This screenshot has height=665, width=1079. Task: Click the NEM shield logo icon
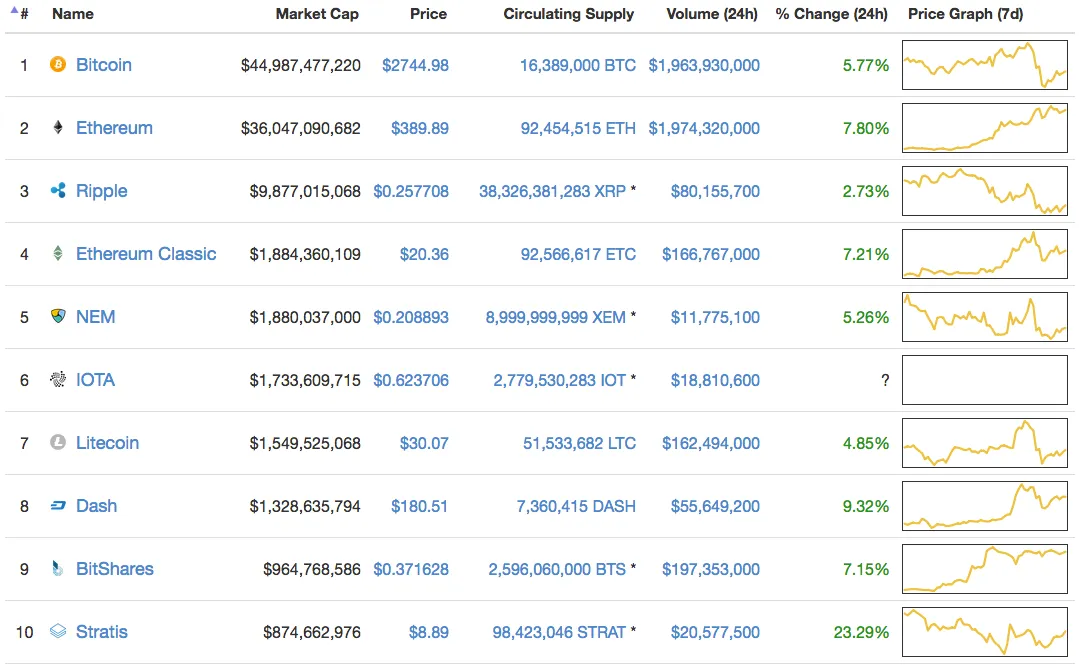coord(58,316)
